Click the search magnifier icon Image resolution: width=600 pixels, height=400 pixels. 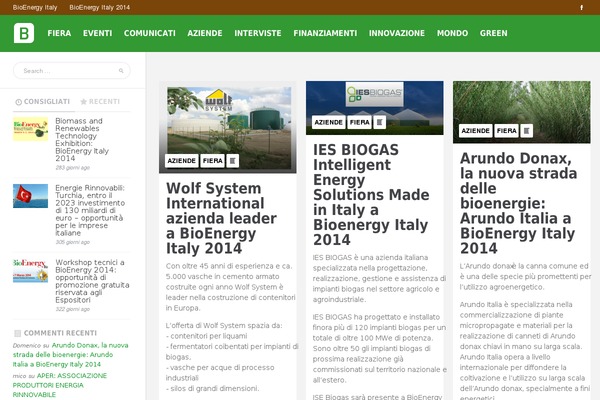pos(121,71)
